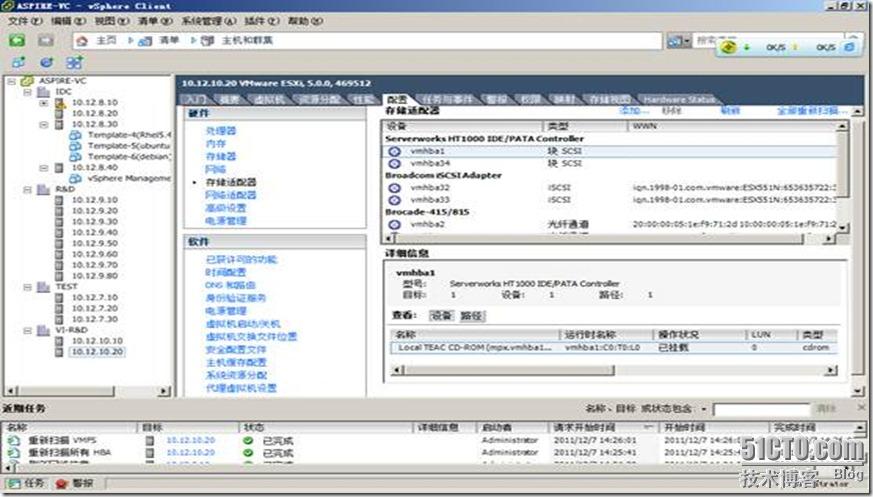Click the 全部重新扫描 link
This screenshot has width=873, height=497.
812,111
